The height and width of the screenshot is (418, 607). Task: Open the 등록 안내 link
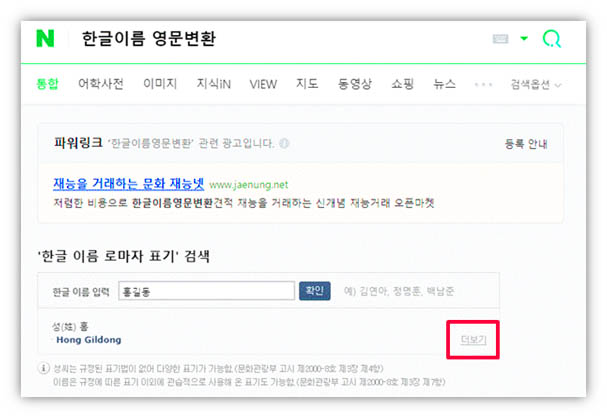[526, 144]
